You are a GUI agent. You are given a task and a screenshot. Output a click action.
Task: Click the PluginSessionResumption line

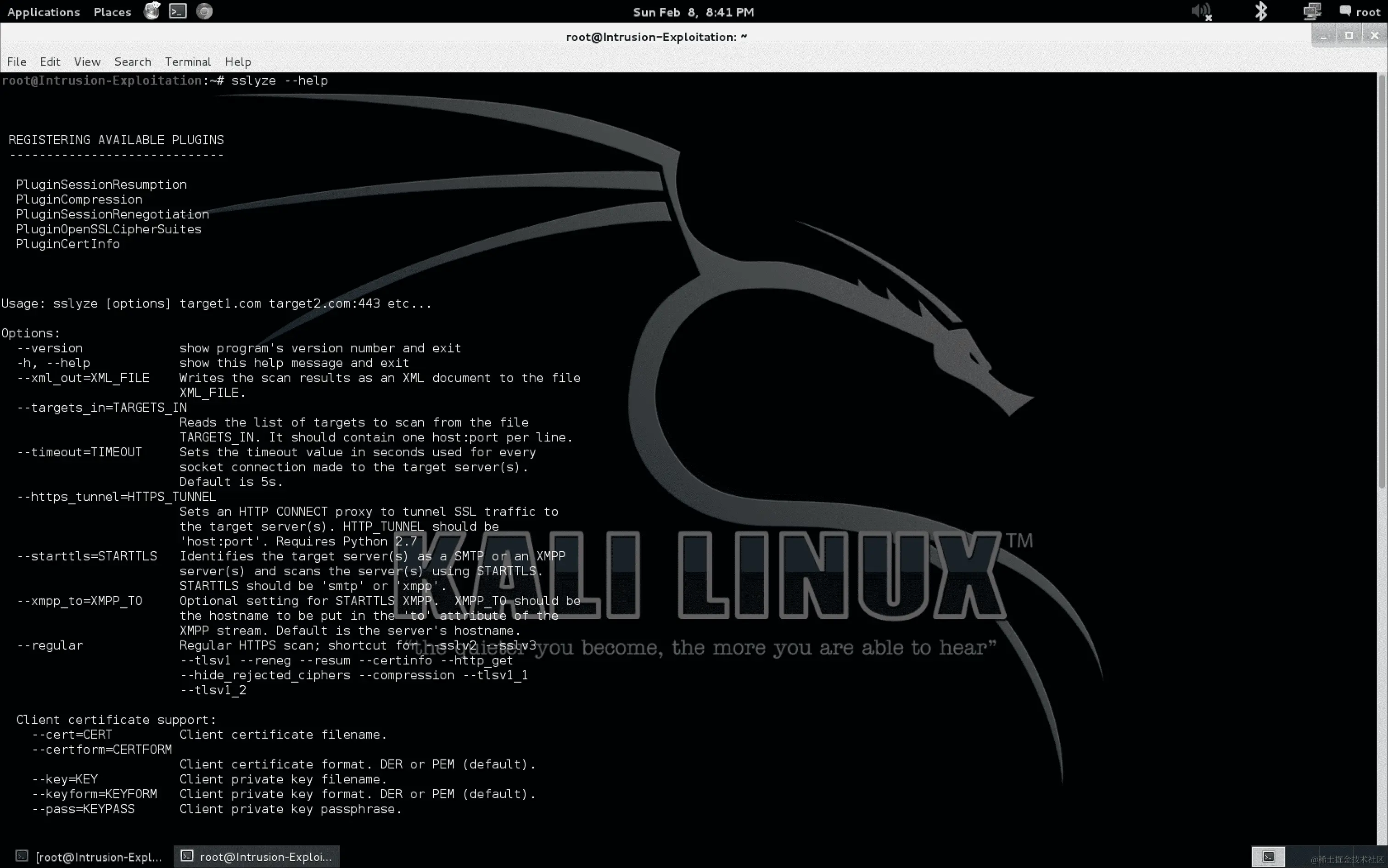click(101, 184)
